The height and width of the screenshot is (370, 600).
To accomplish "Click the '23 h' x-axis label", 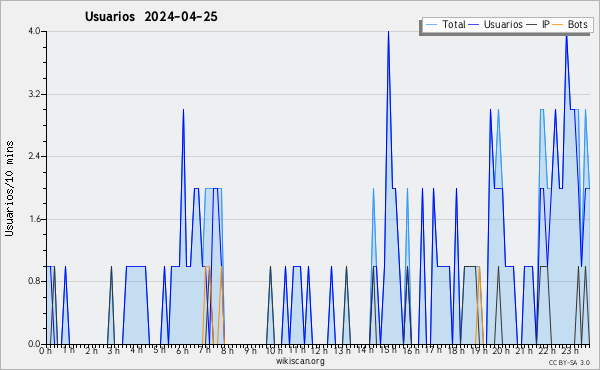I will point(570,351).
